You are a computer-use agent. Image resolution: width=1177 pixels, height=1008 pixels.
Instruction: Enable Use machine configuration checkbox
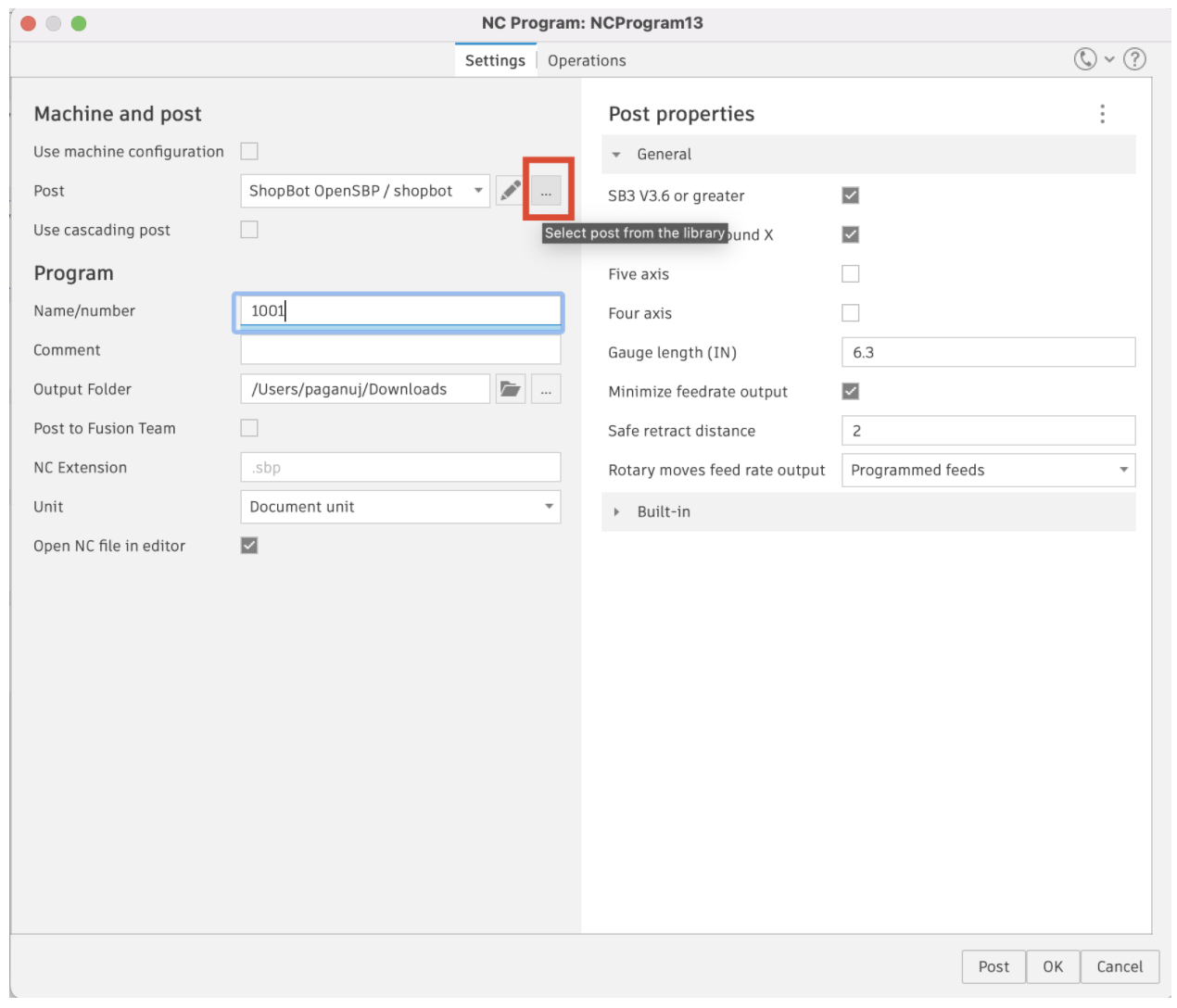(x=249, y=151)
